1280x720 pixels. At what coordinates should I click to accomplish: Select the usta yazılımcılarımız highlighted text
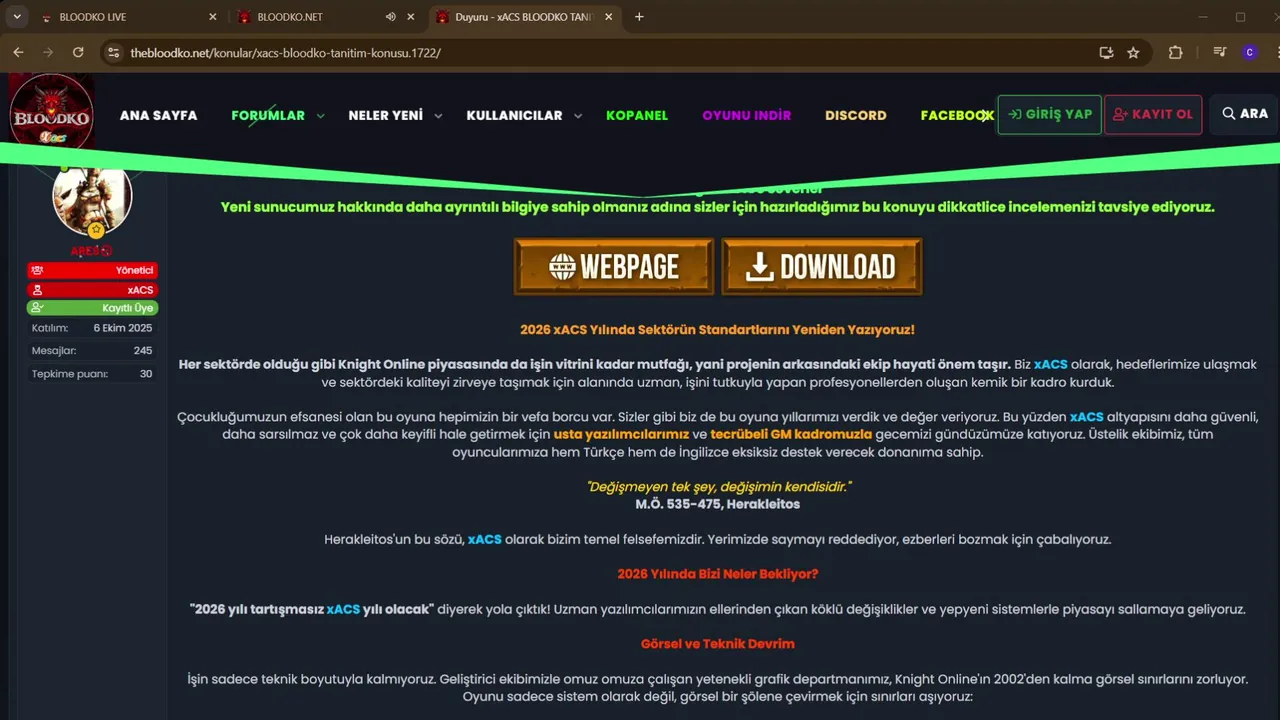pyautogui.click(x=621, y=435)
